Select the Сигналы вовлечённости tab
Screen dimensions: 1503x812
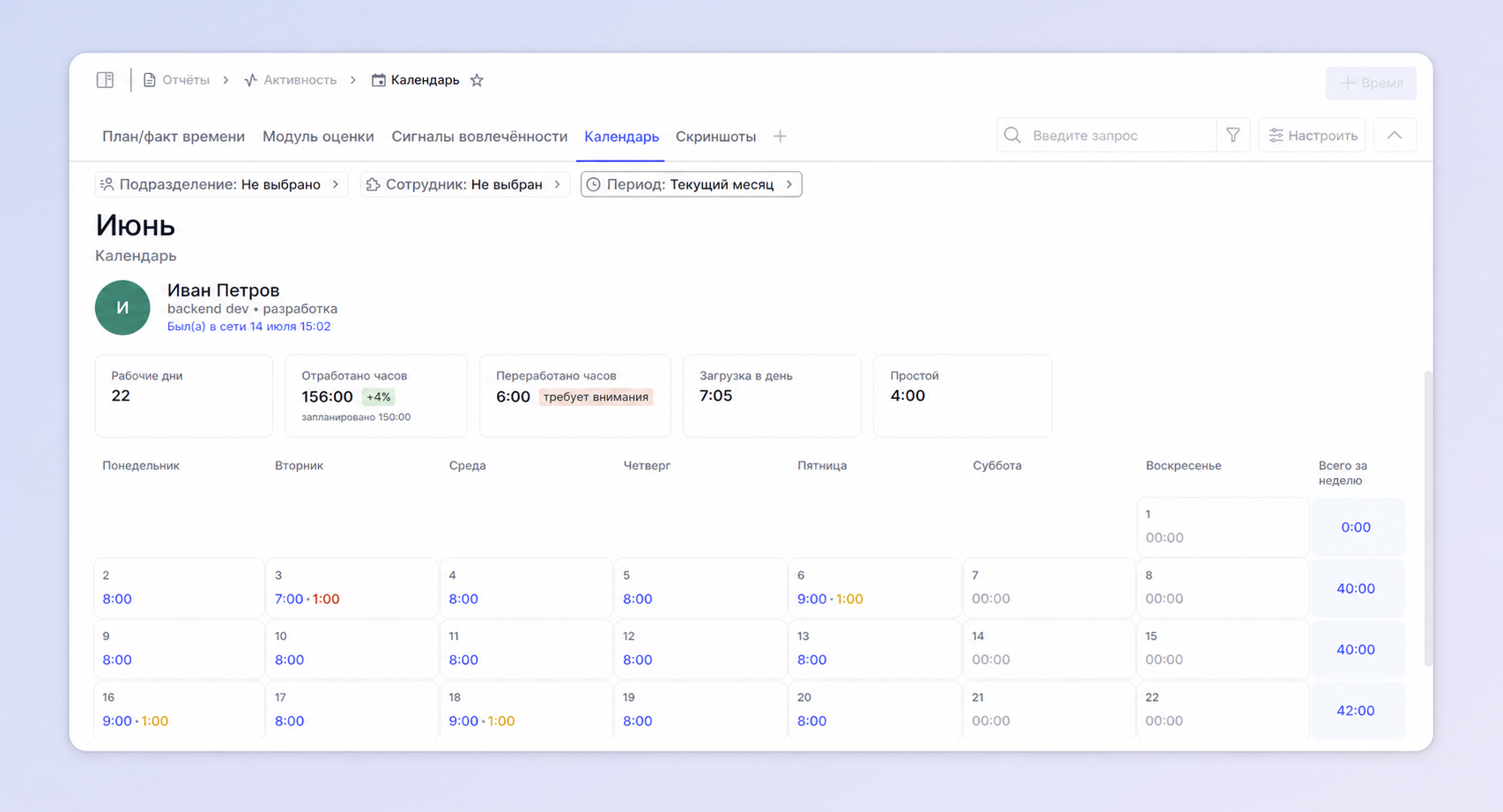coord(479,137)
